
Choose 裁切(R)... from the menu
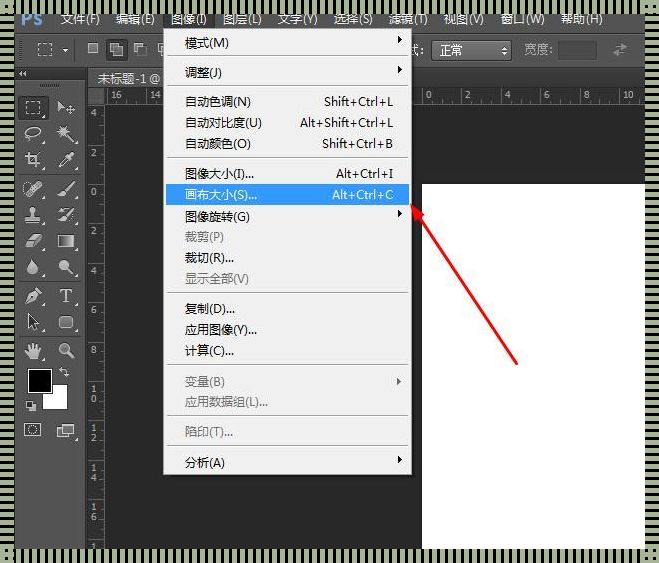pyautogui.click(x=287, y=258)
